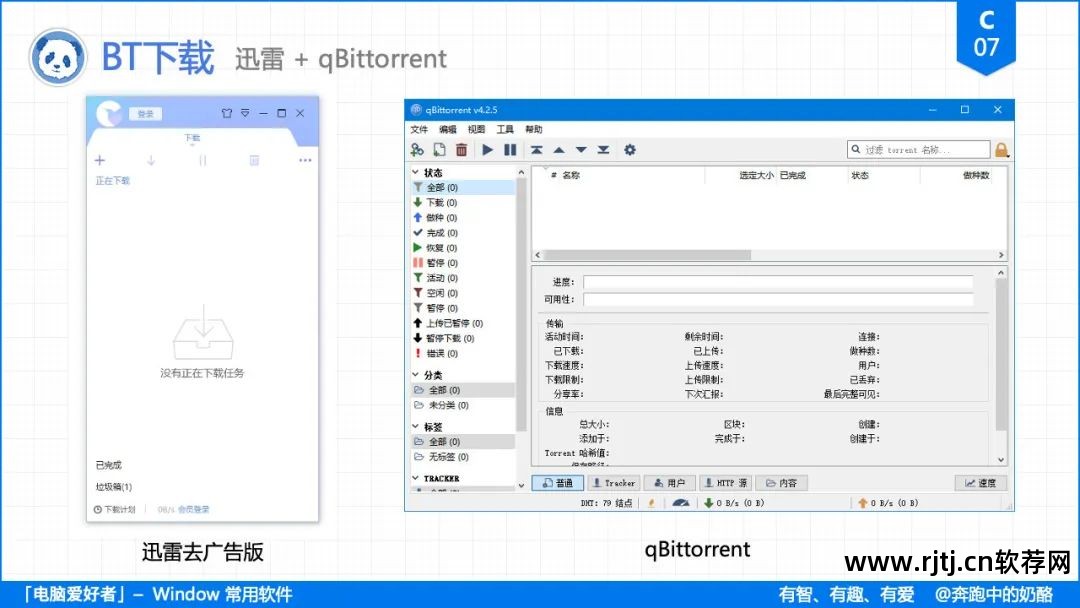Open Xunlei more options ellipsis

(305, 160)
